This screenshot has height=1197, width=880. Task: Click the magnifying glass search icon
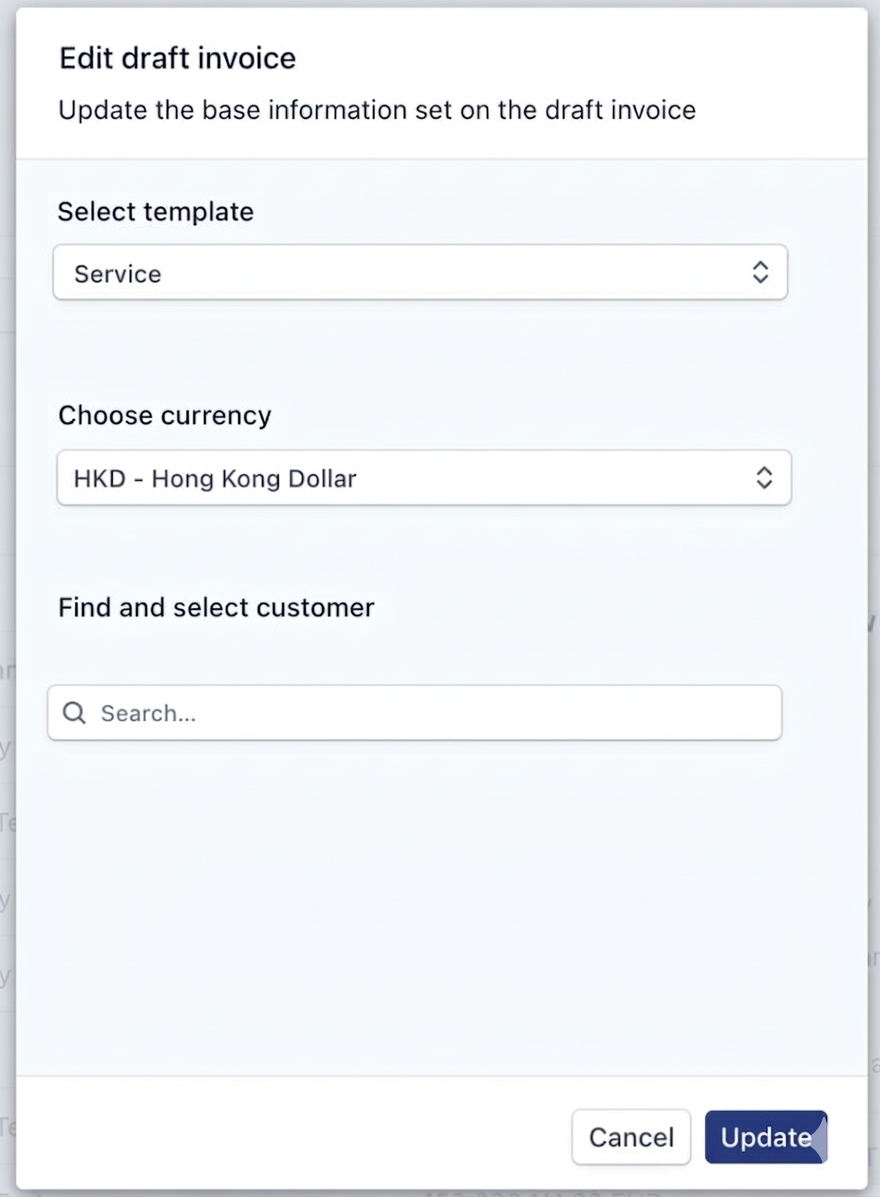[x=74, y=713]
